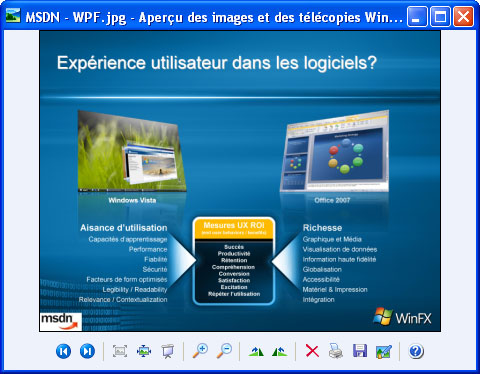480x374 pixels.
Task: Click the 'Intégration' text
Action: tap(318, 300)
